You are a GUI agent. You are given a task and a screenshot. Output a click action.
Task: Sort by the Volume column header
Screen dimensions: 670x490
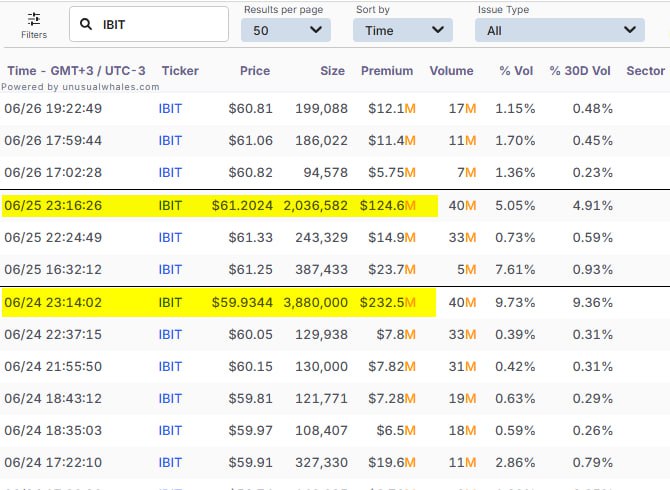point(451,70)
